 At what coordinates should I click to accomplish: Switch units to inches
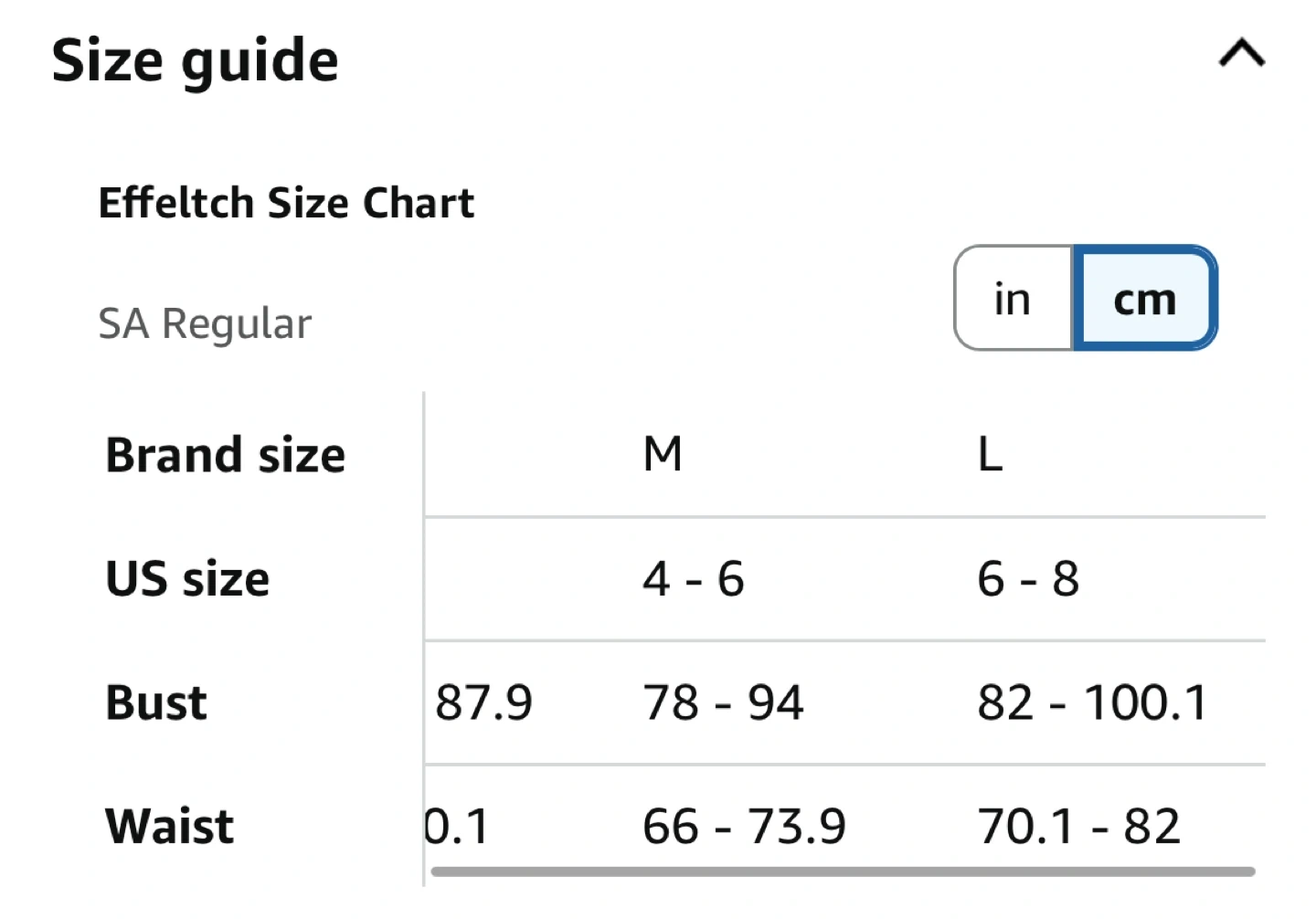[1013, 299]
